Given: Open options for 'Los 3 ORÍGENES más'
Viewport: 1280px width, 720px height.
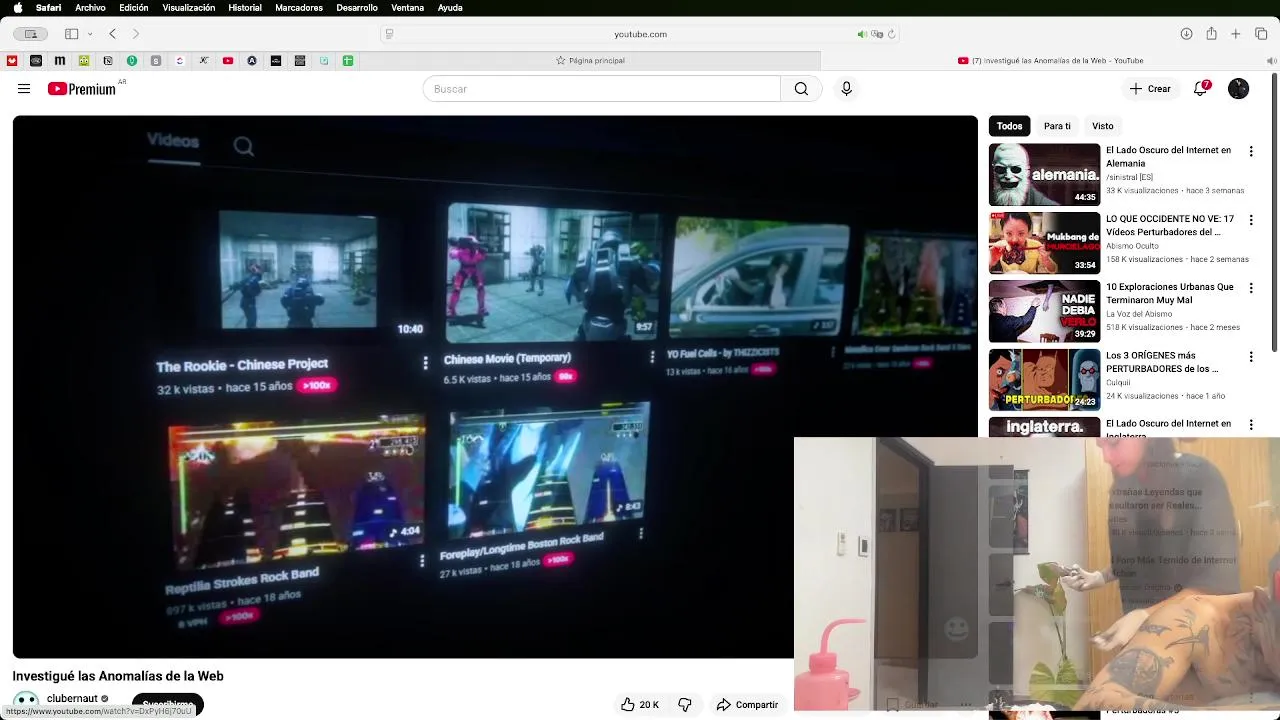Looking at the screenshot, I should [x=1251, y=357].
